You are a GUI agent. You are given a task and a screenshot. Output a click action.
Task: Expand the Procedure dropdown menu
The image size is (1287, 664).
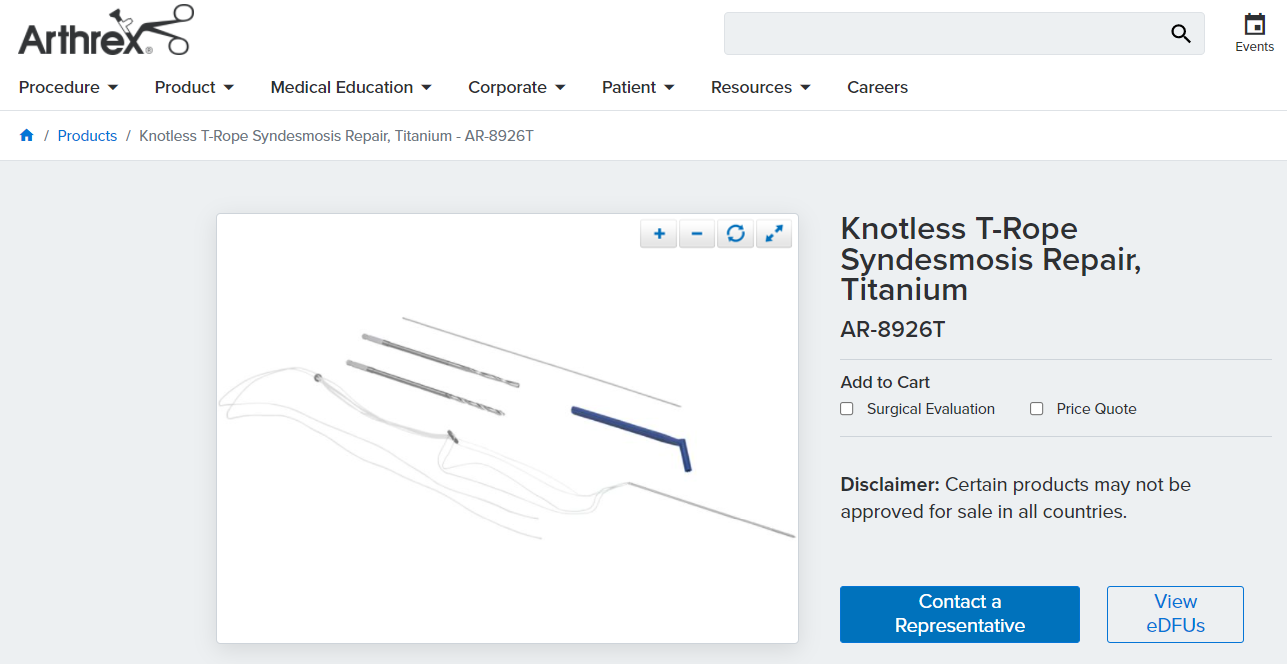click(68, 88)
